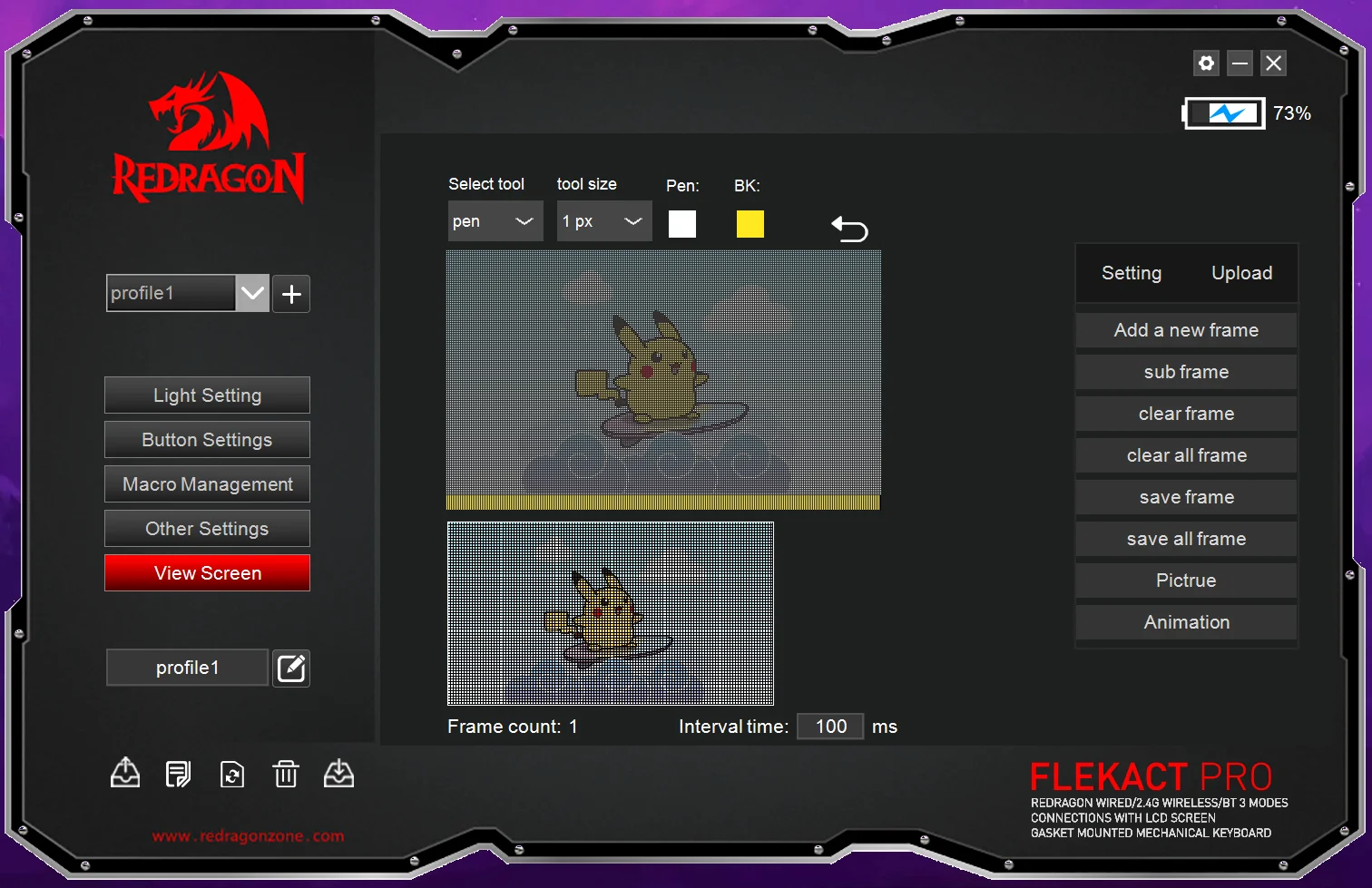Add a new profile with plus icon
Screen dimensions: 1372x888
(291, 294)
